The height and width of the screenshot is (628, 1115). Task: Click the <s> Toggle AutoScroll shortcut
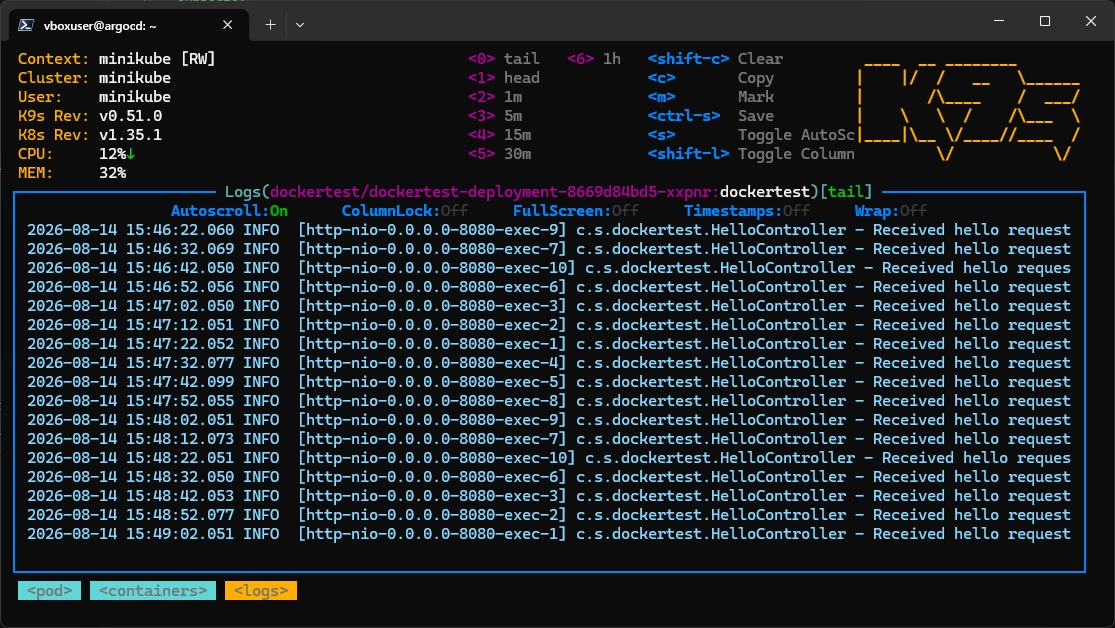(751, 135)
